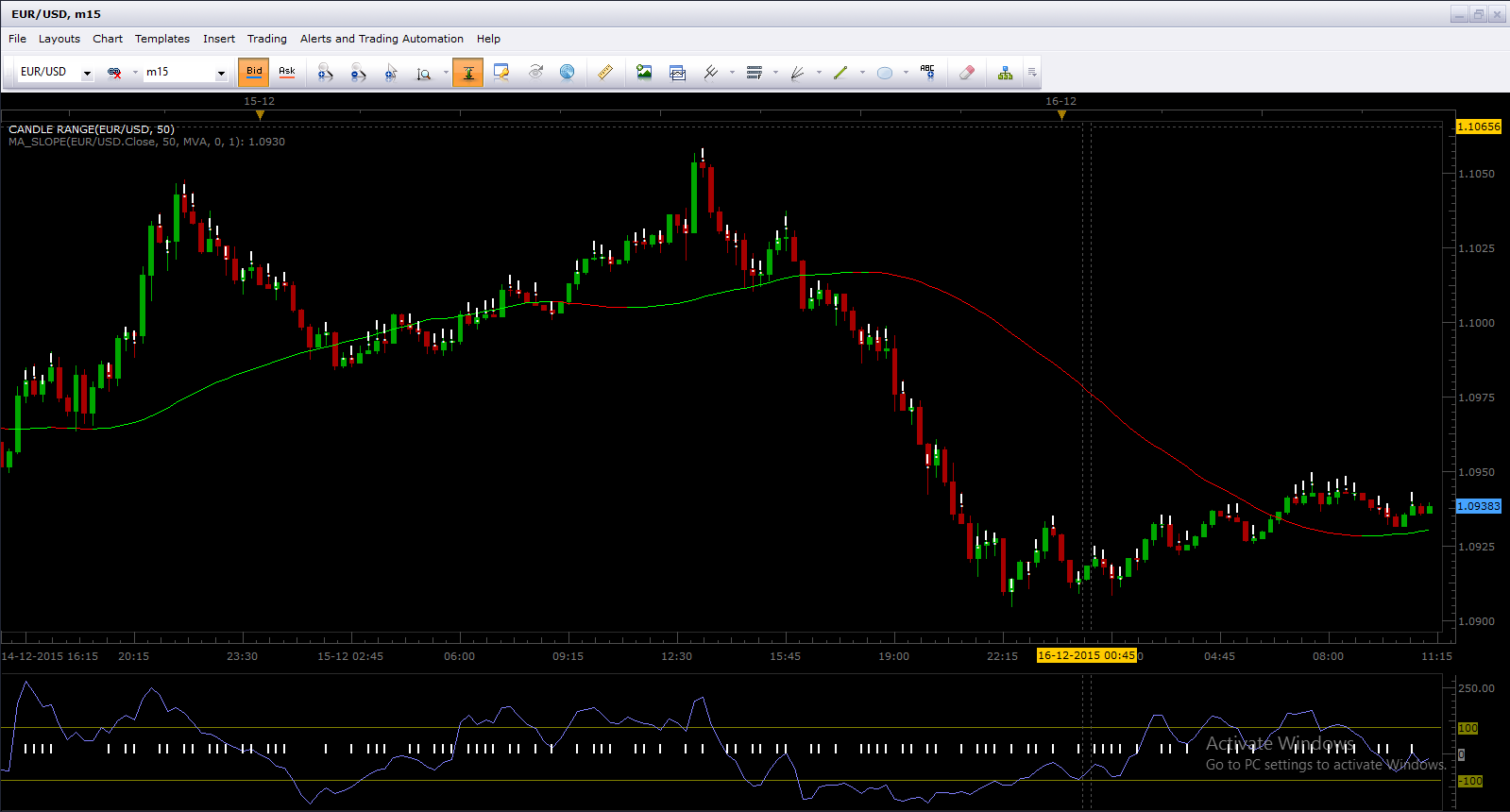Click the 15-12 02:45 time axis label
Viewport: 1510px width, 812px height.
[350, 656]
